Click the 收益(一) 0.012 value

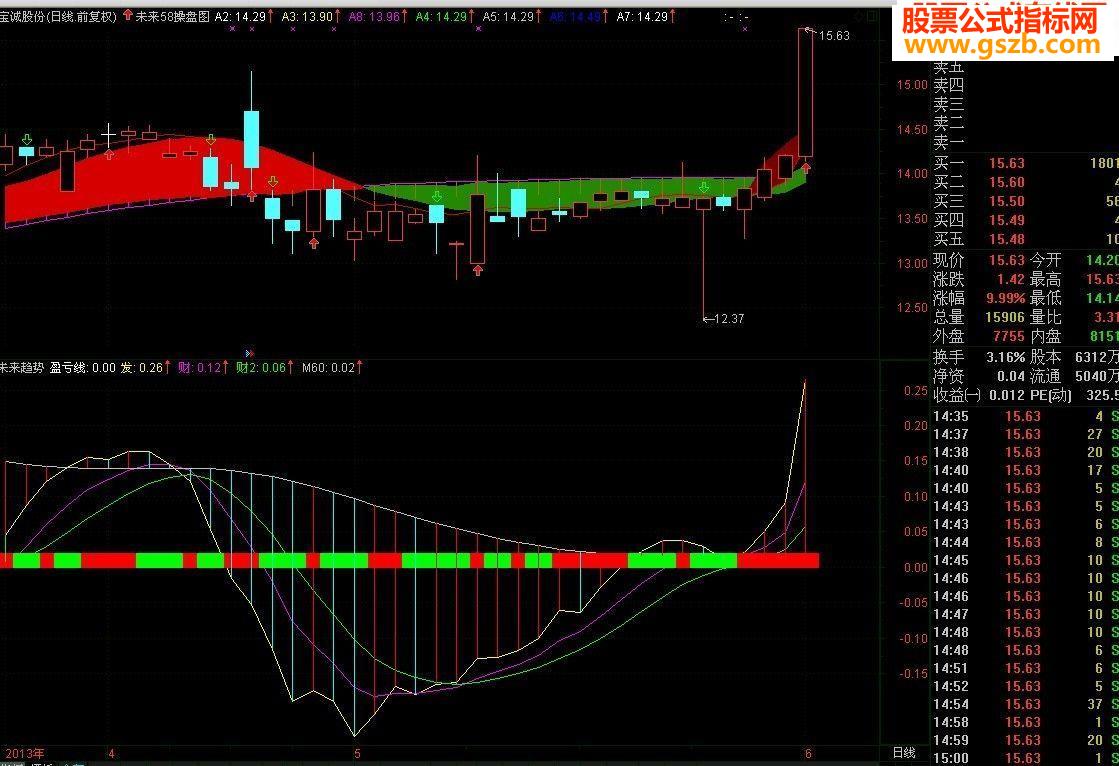click(x=1007, y=395)
